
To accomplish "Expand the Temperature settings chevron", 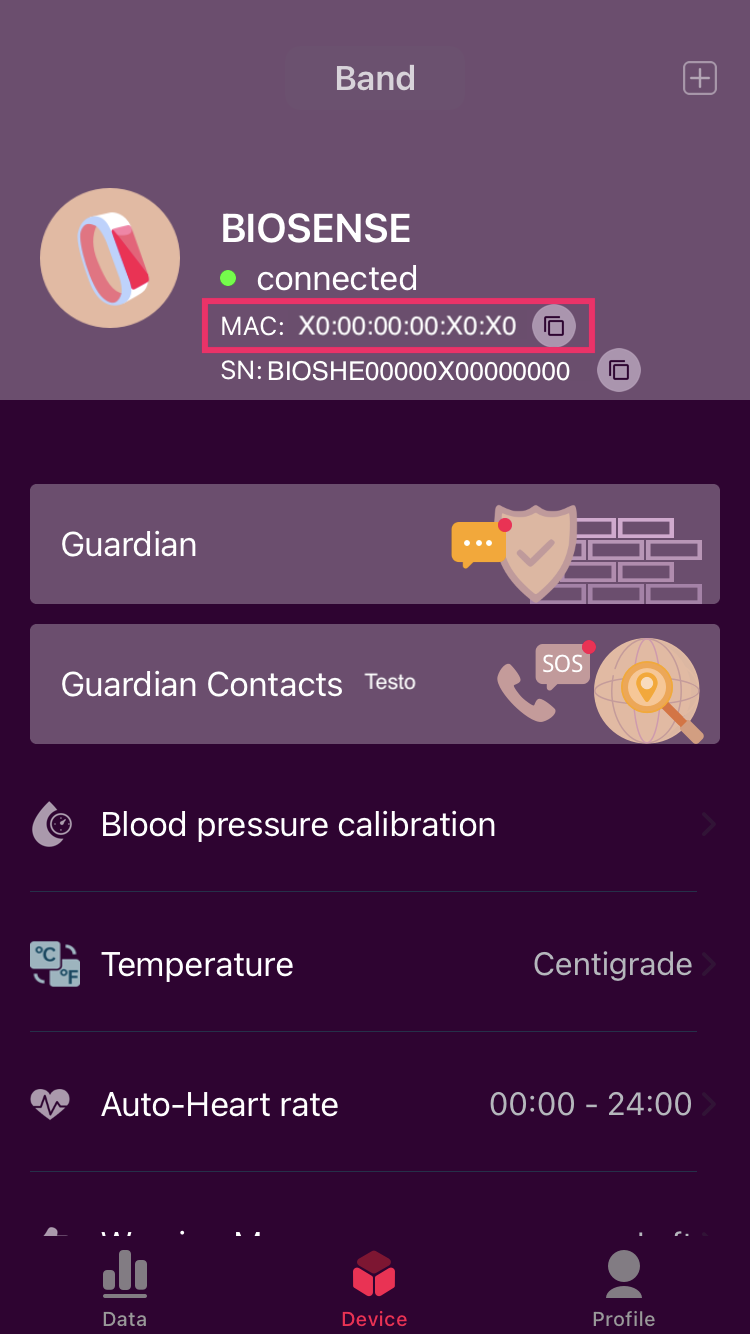I will tap(708, 964).
